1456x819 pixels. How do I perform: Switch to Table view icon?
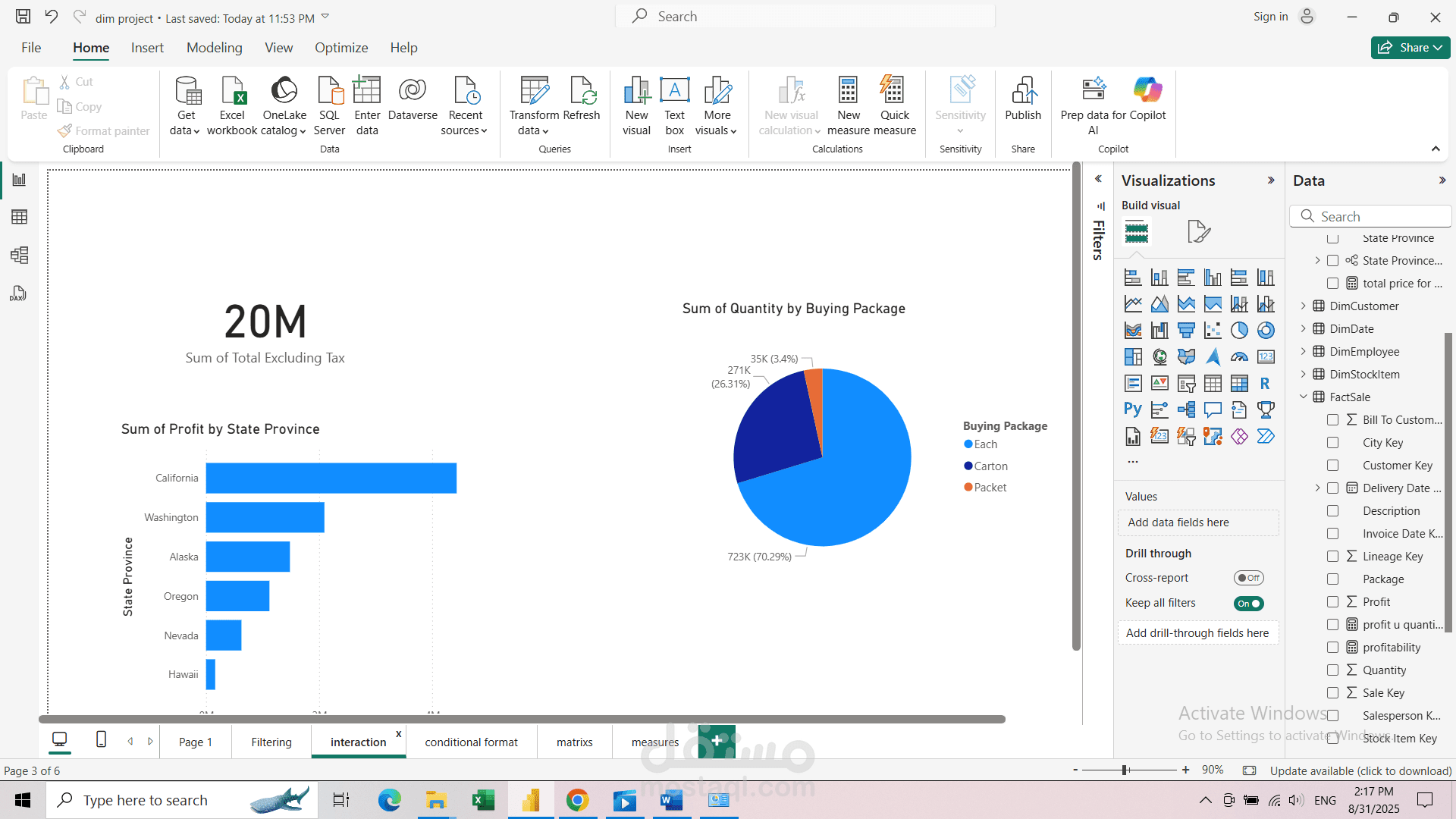(20, 218)
